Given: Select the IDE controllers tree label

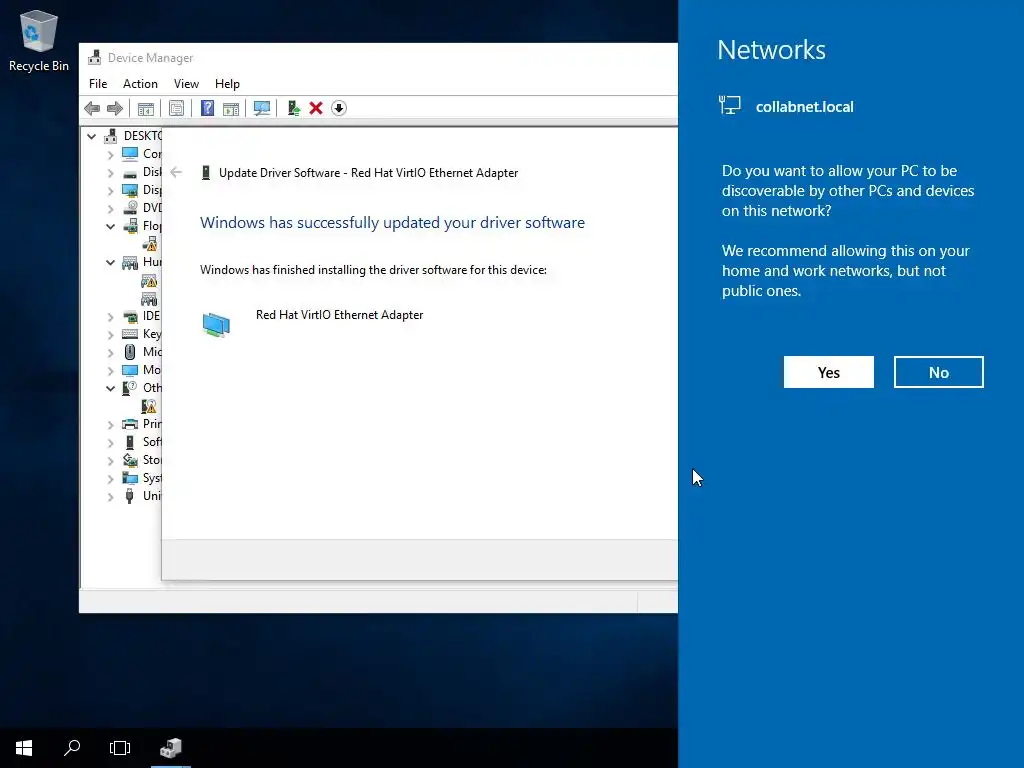Looking at the screenshot, I should click(x=152, y=316).
